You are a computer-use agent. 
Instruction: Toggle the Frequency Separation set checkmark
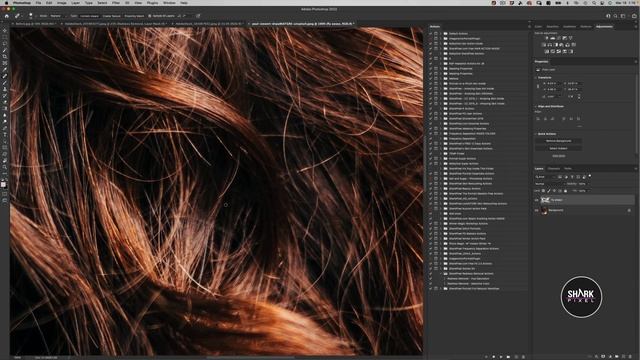coord(431,138)
